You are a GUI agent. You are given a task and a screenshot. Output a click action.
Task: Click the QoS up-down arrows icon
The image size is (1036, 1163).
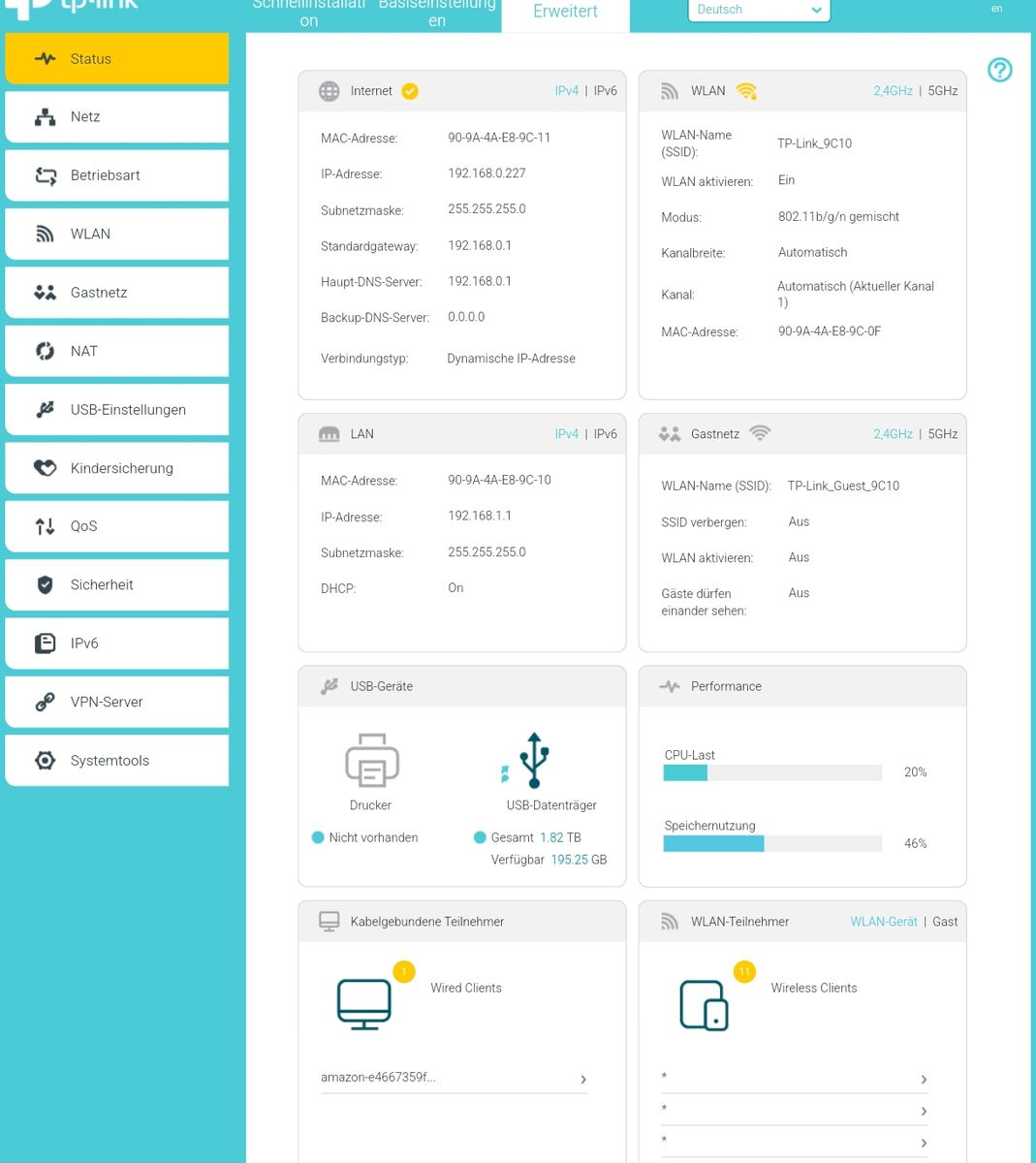point(45,526)
